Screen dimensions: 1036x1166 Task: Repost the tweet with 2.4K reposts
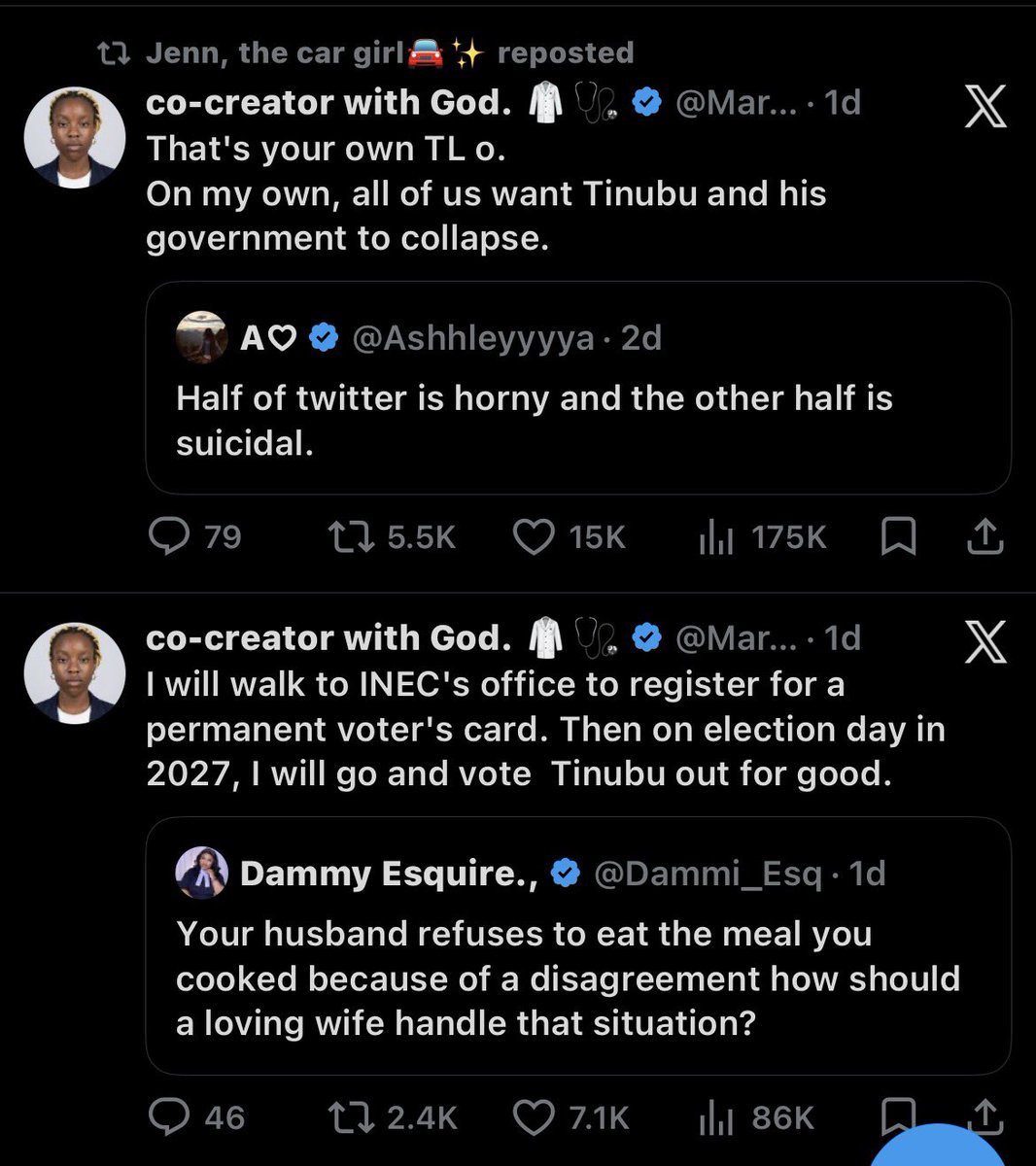coord(391,1116)
